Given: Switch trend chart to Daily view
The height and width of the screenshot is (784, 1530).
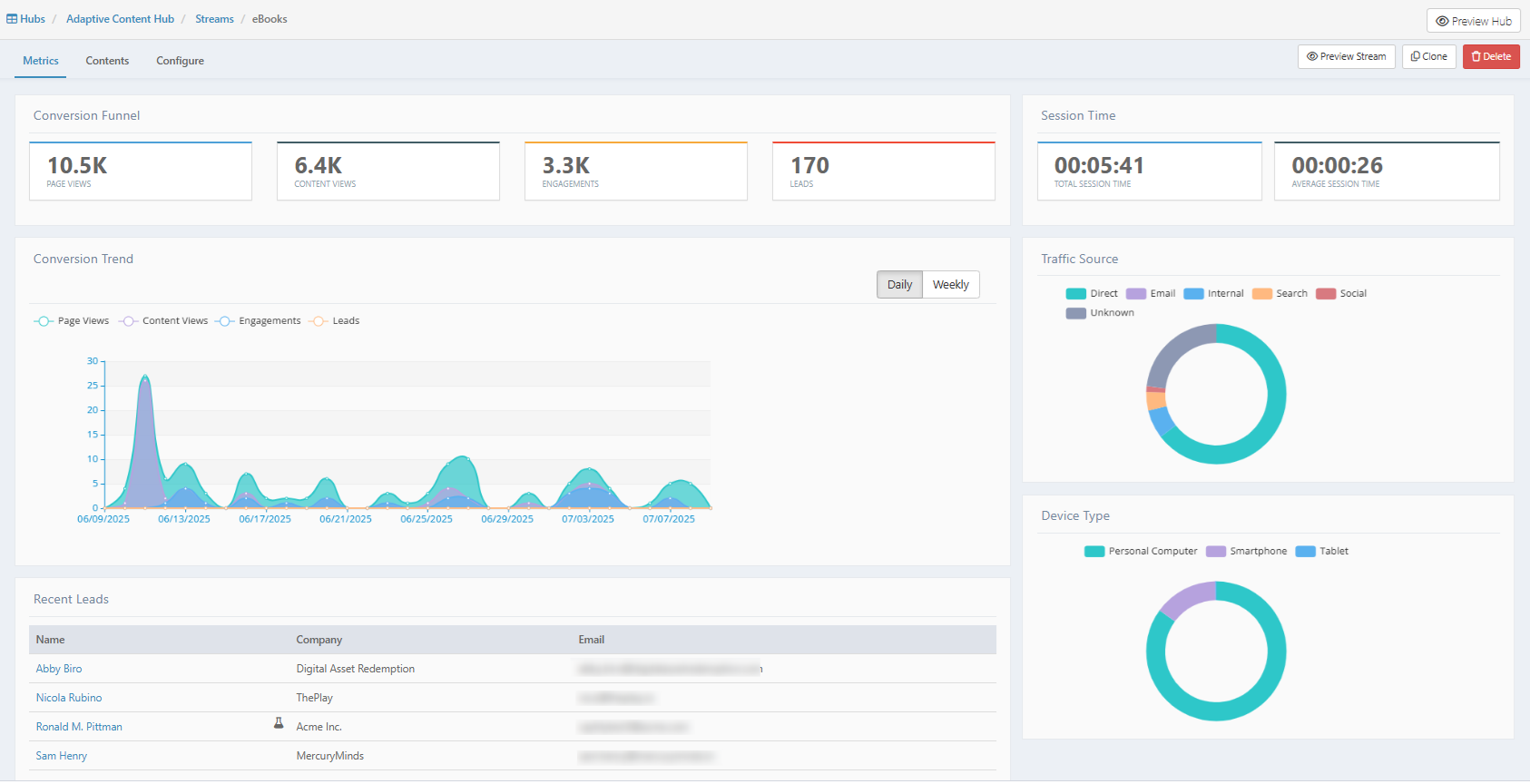Looking at the screenshot, I should 899,284.
